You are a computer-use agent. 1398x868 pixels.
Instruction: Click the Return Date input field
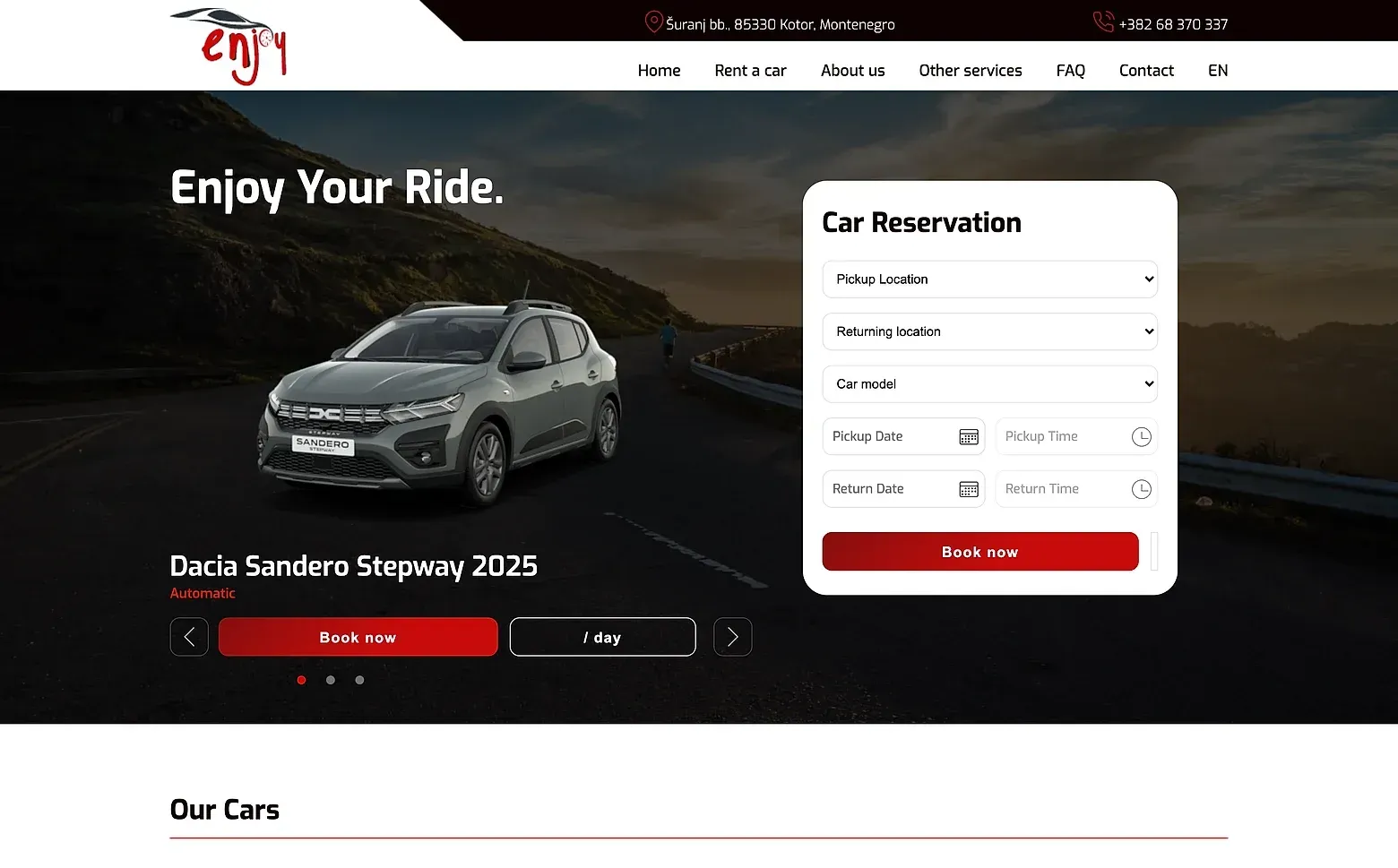[903, 489]
